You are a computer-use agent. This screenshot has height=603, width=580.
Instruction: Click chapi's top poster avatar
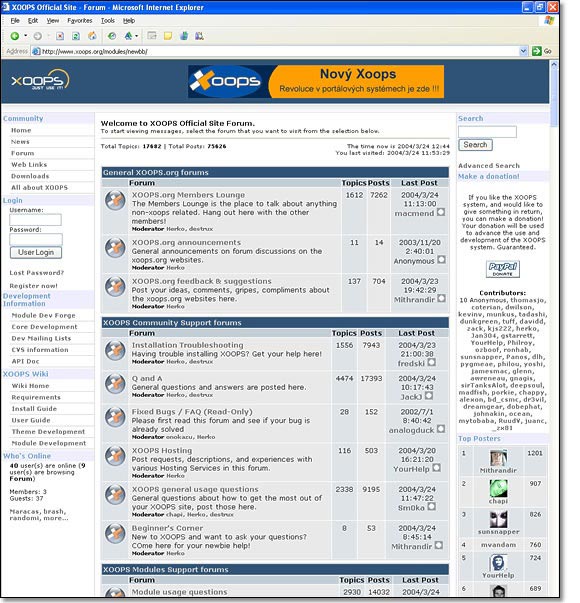coord(498,488)
